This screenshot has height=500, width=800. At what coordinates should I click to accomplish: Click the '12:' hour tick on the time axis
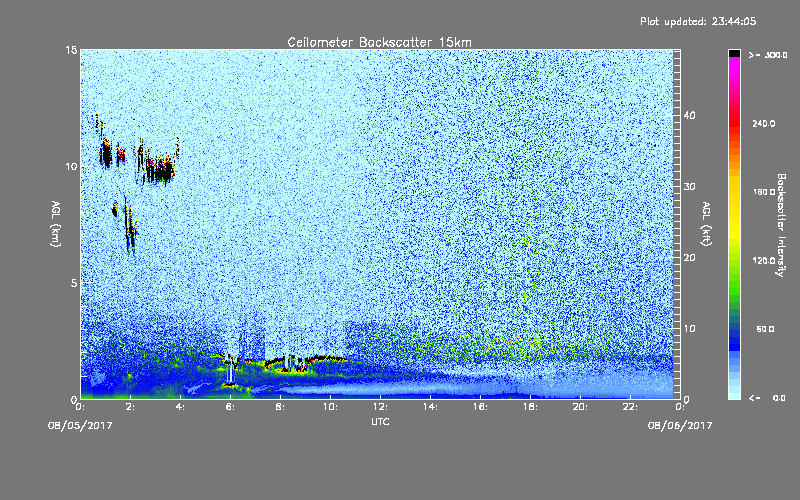click(380, 407)
